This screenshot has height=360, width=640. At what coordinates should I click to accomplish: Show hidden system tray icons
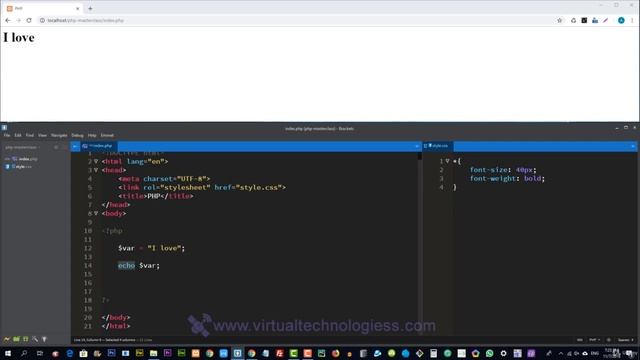point(560,353)
